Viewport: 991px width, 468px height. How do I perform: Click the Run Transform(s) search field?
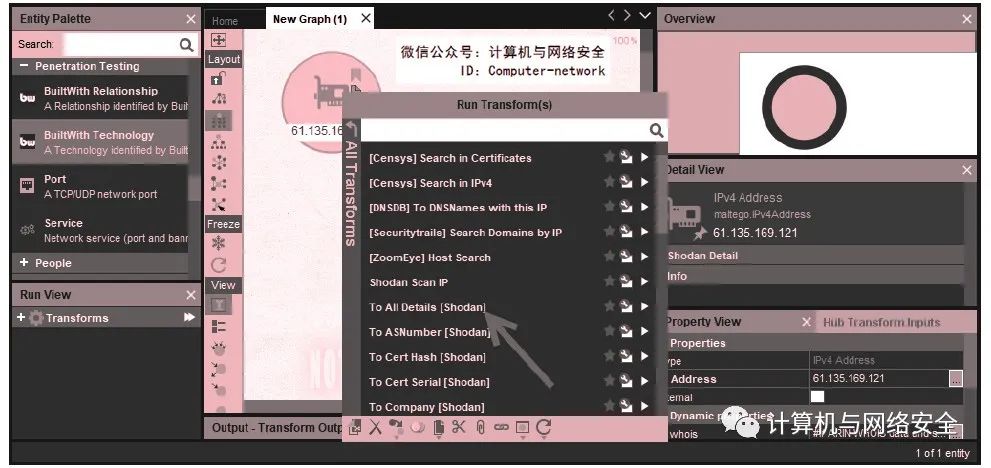point(505,131)
